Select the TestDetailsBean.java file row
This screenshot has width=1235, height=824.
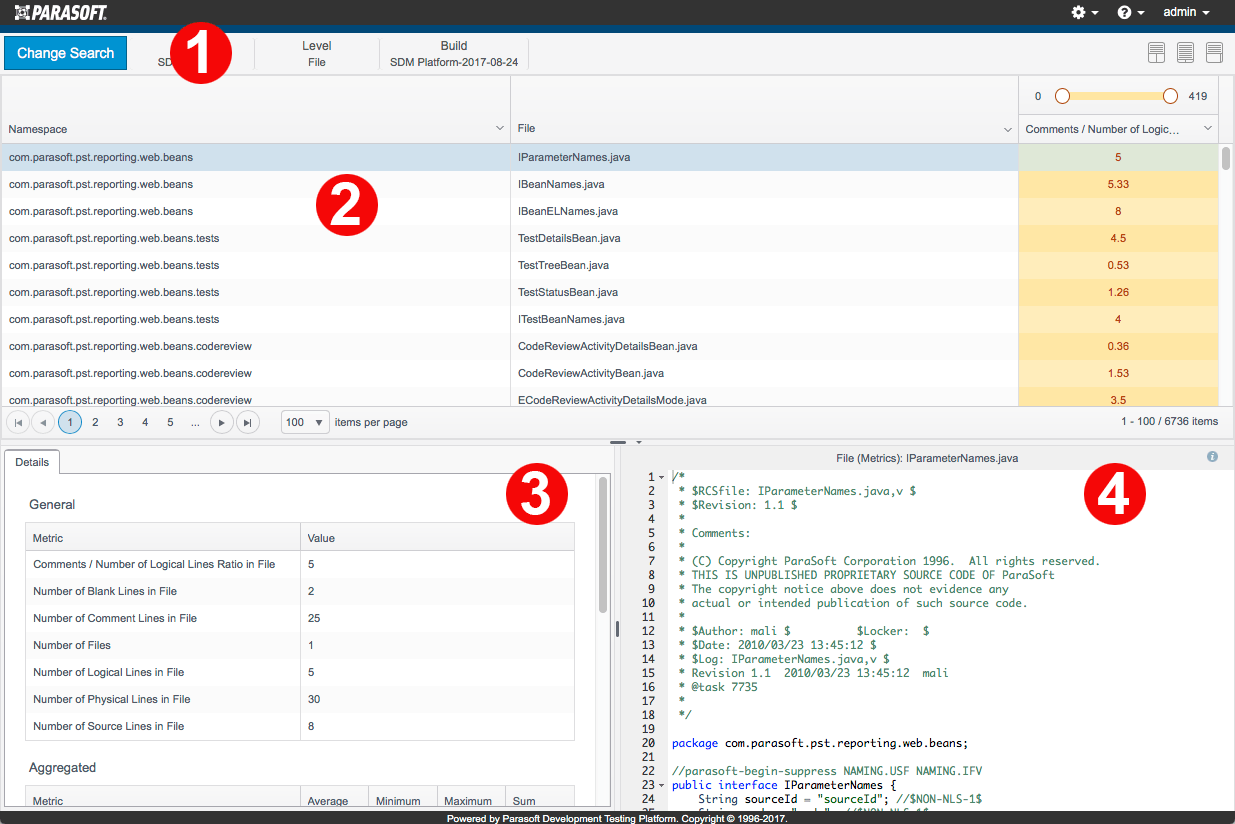pos(569,238)
